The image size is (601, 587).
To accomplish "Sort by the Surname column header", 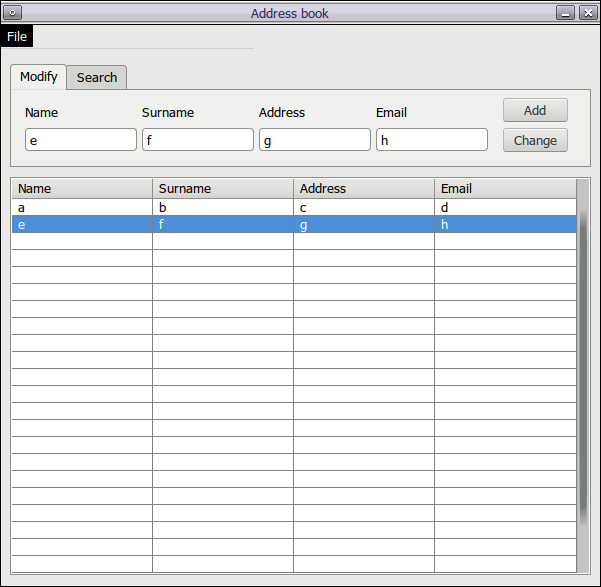I will tap(223, 189).
